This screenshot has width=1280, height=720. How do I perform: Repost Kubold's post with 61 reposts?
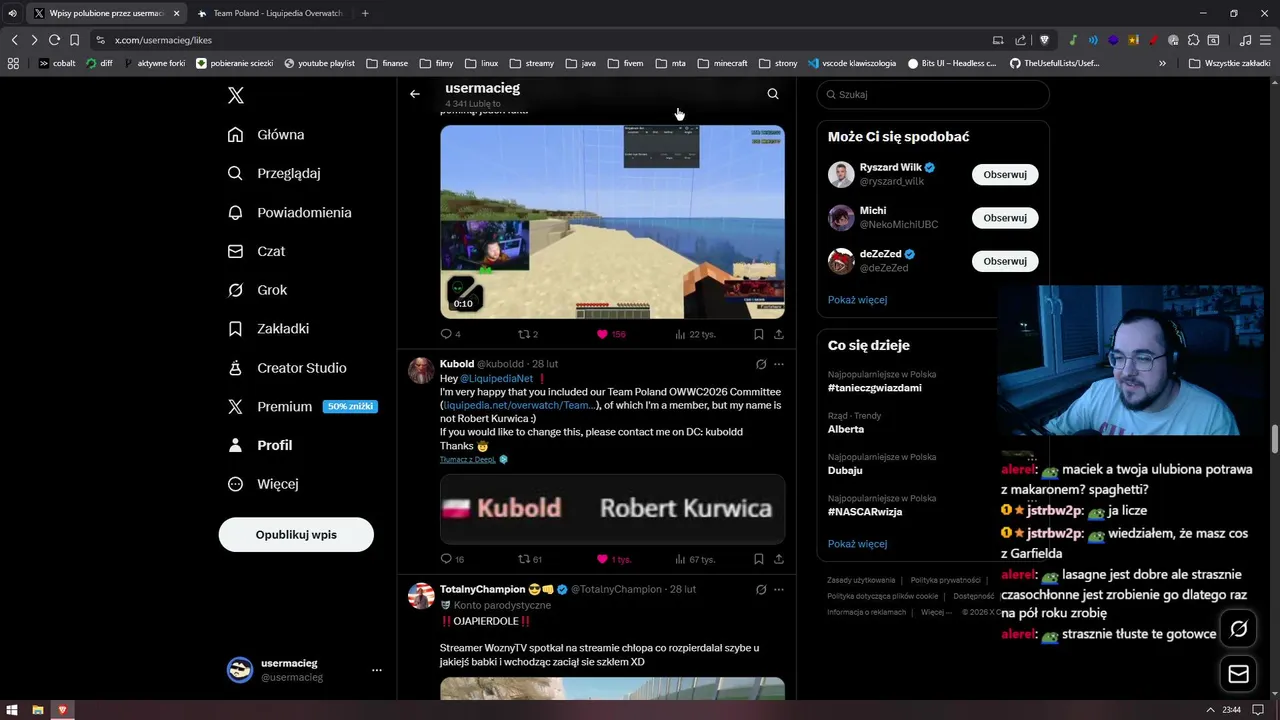tap(529, 559)
